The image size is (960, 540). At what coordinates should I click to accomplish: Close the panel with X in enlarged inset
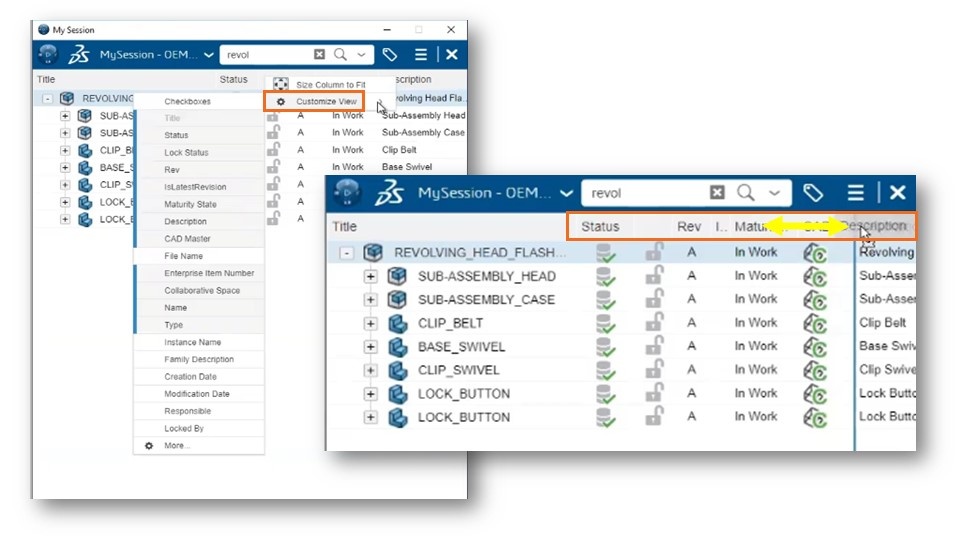(x=898, y=193)
